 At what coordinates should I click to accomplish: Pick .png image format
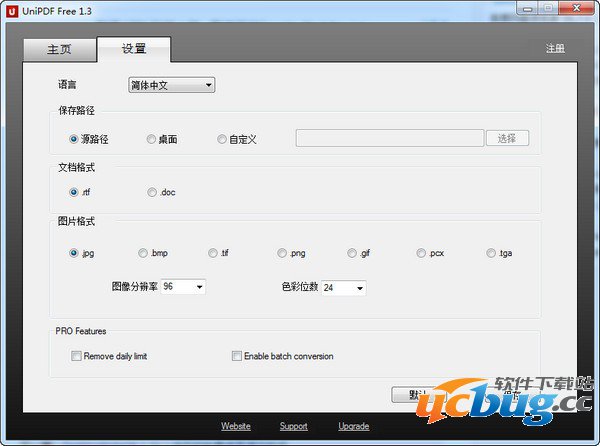(x=283, y=254)
